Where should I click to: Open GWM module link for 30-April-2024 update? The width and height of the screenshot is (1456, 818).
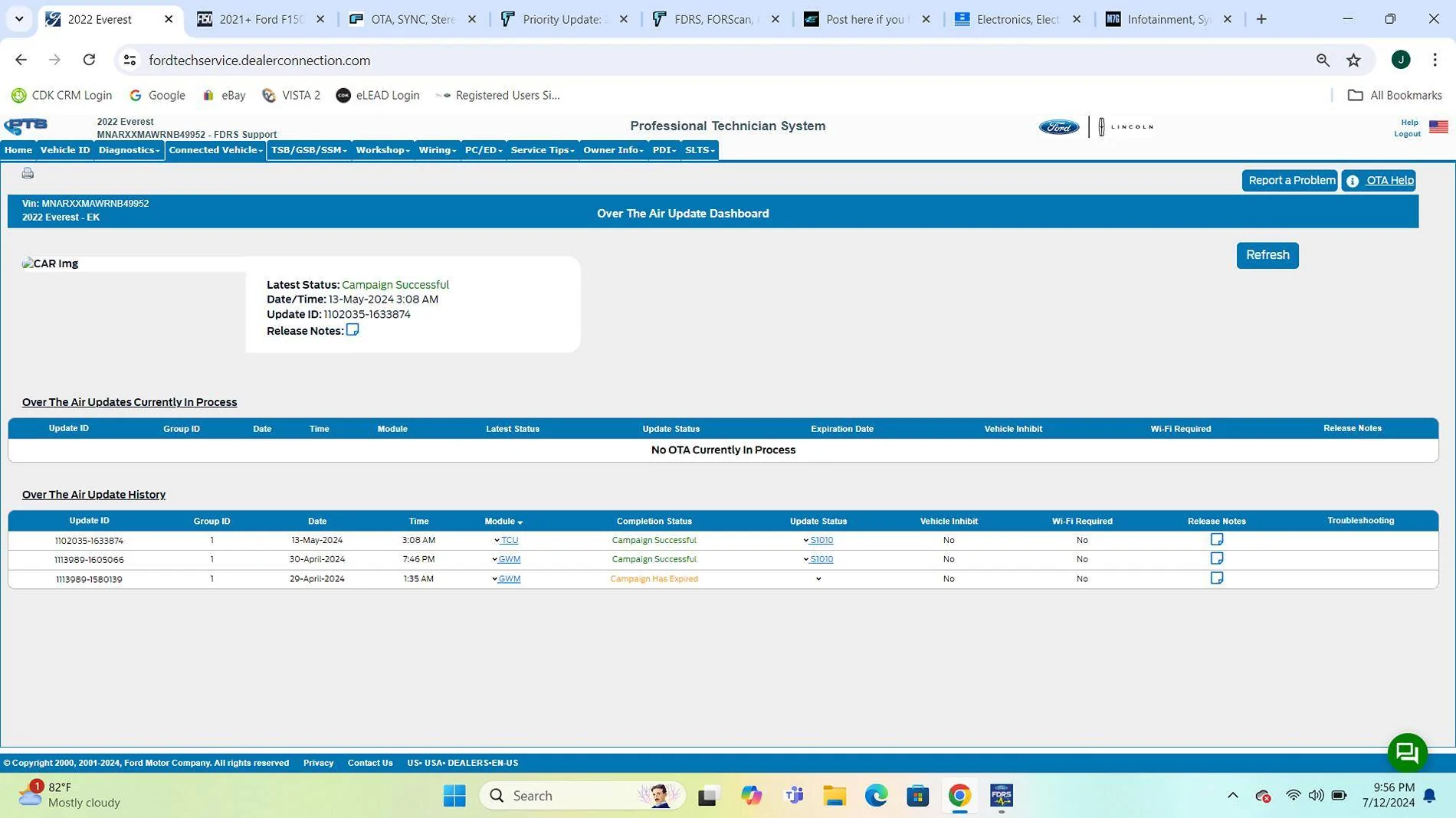tap(509, 559)
